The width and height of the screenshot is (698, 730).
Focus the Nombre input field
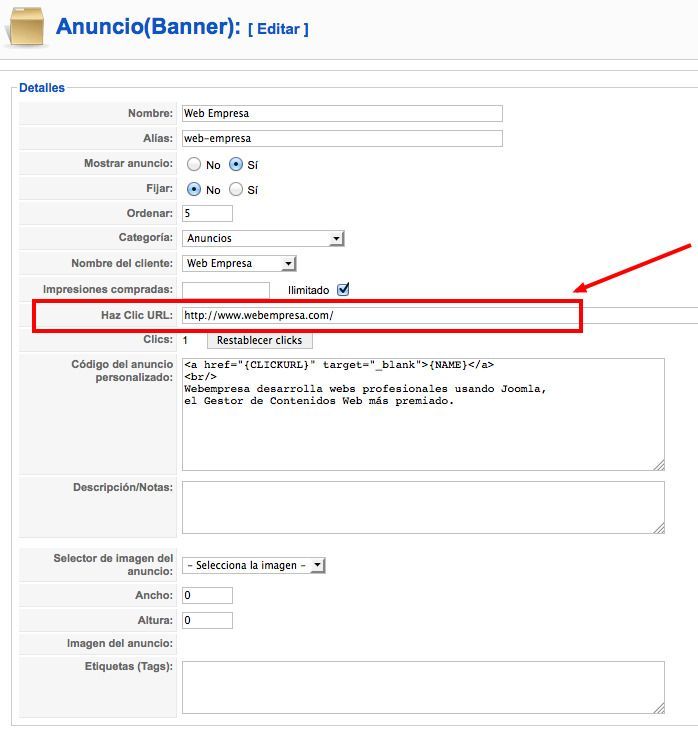click(x=342, y=114)
